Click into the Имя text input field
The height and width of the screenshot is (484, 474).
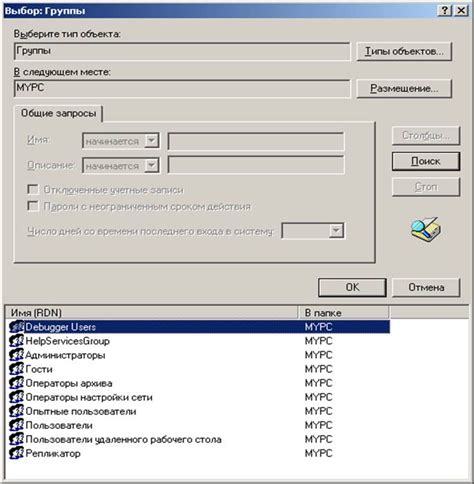[x=256, y=141]
